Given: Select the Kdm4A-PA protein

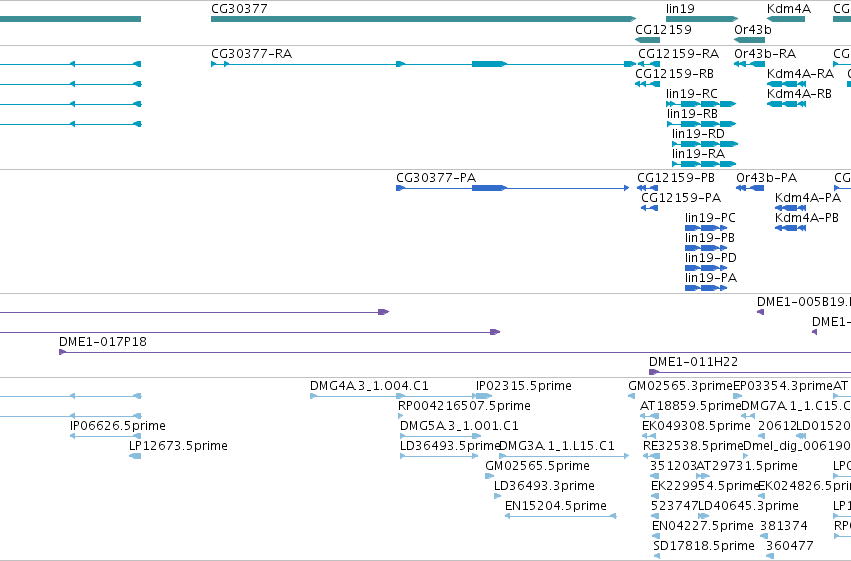Looking at the screenshot, I should point(790,208).
